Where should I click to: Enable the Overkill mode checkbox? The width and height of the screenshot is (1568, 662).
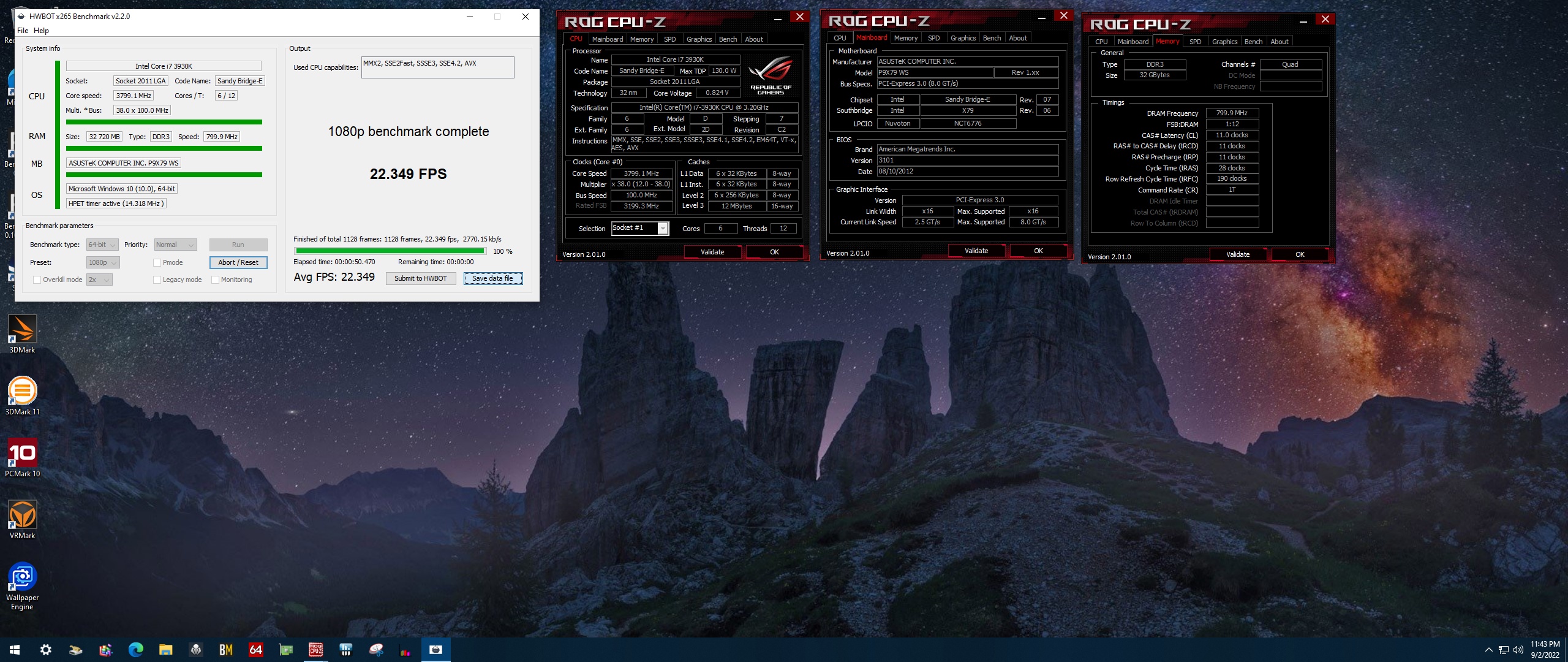click(x=37, y=280)
